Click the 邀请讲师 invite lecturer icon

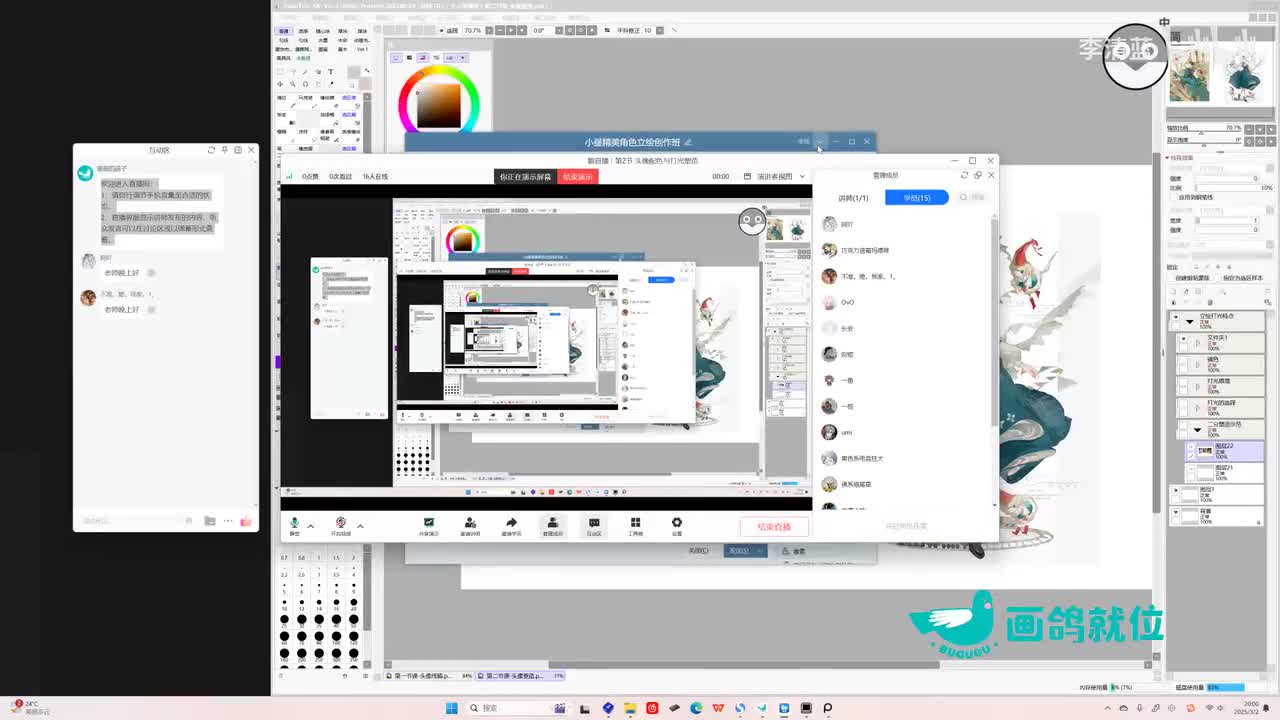470,526
